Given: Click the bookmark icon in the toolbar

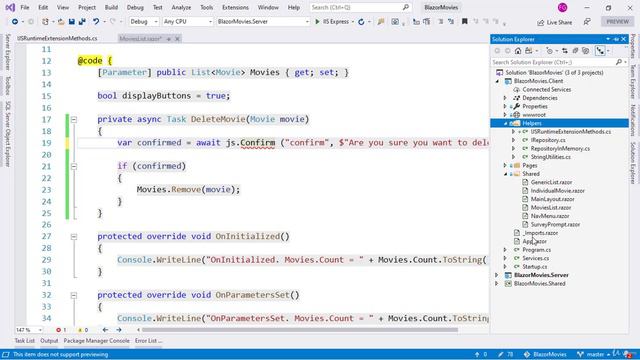Looking at the screenshot, I should tap(464, 22).
